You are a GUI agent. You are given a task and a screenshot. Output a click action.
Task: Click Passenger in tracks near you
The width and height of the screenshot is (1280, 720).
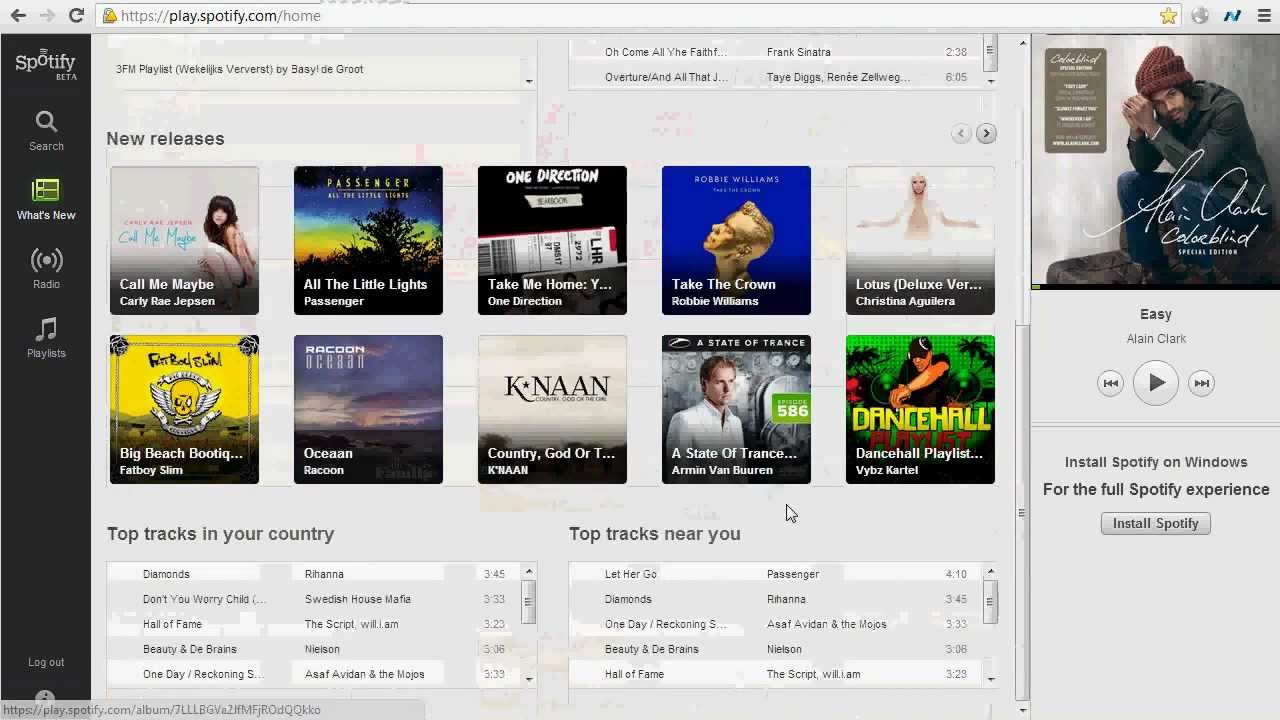pyautogui.click(x=793, y=574)
